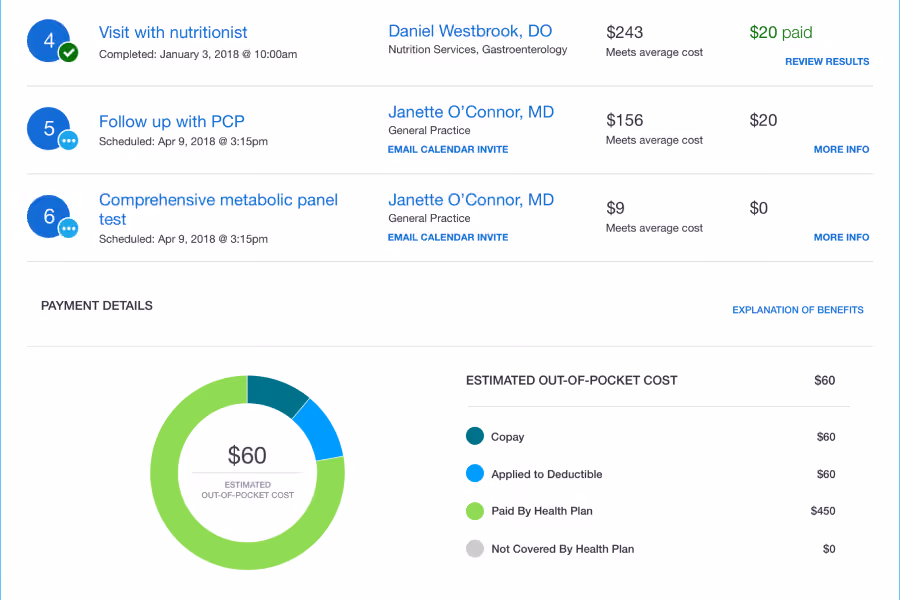
Task: Click the $9 cost for metabolic panel
Action: [x=615, y=208]
